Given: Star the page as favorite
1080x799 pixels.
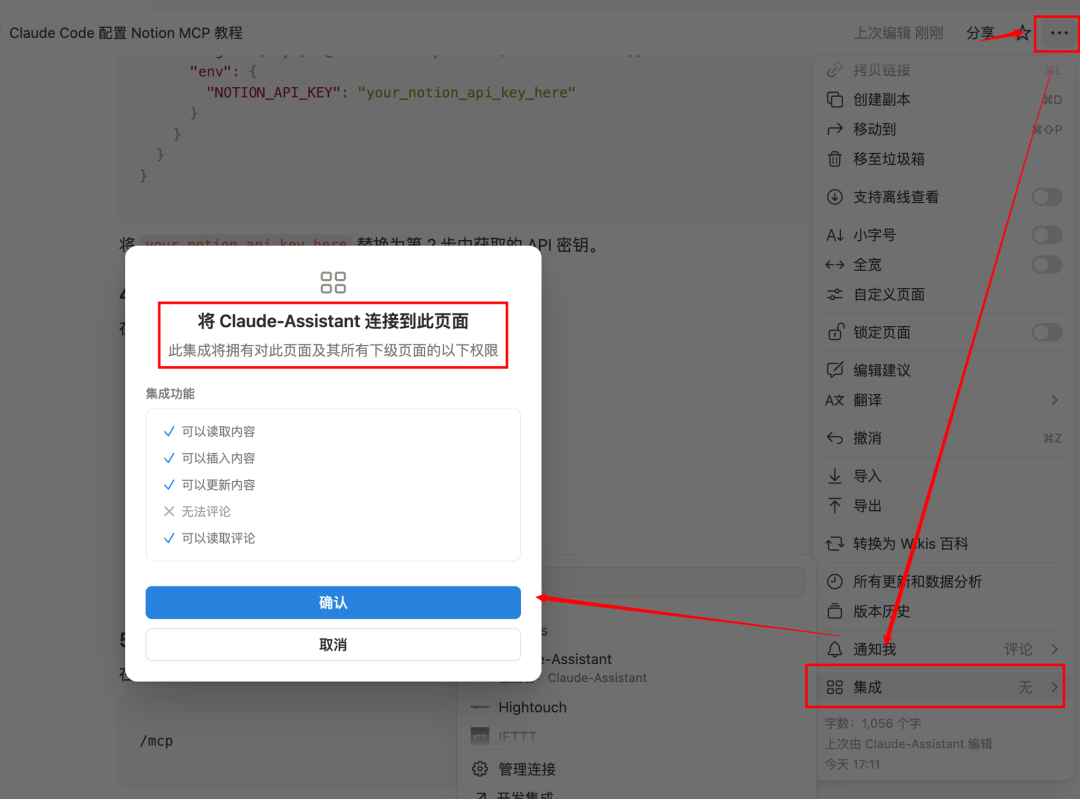Looking at the screenshot, I should coord(1023,32).
